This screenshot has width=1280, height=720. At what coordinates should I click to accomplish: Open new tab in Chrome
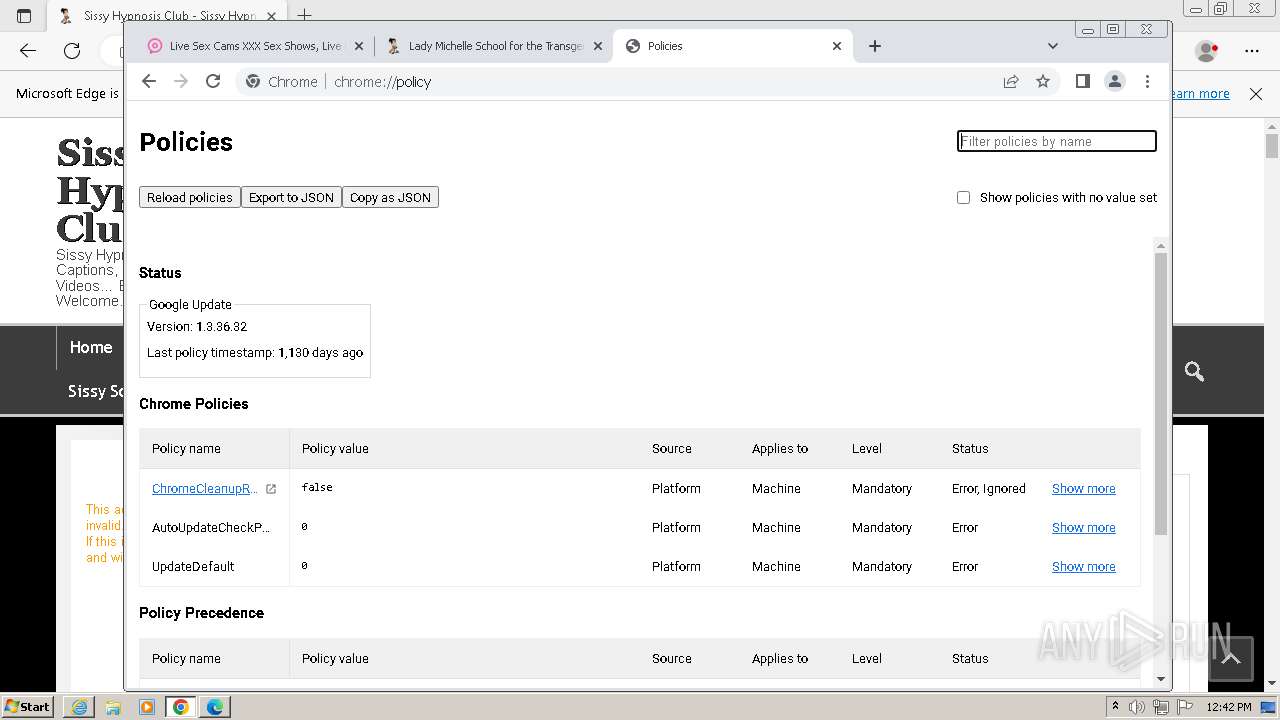click(x=875, y=46)
